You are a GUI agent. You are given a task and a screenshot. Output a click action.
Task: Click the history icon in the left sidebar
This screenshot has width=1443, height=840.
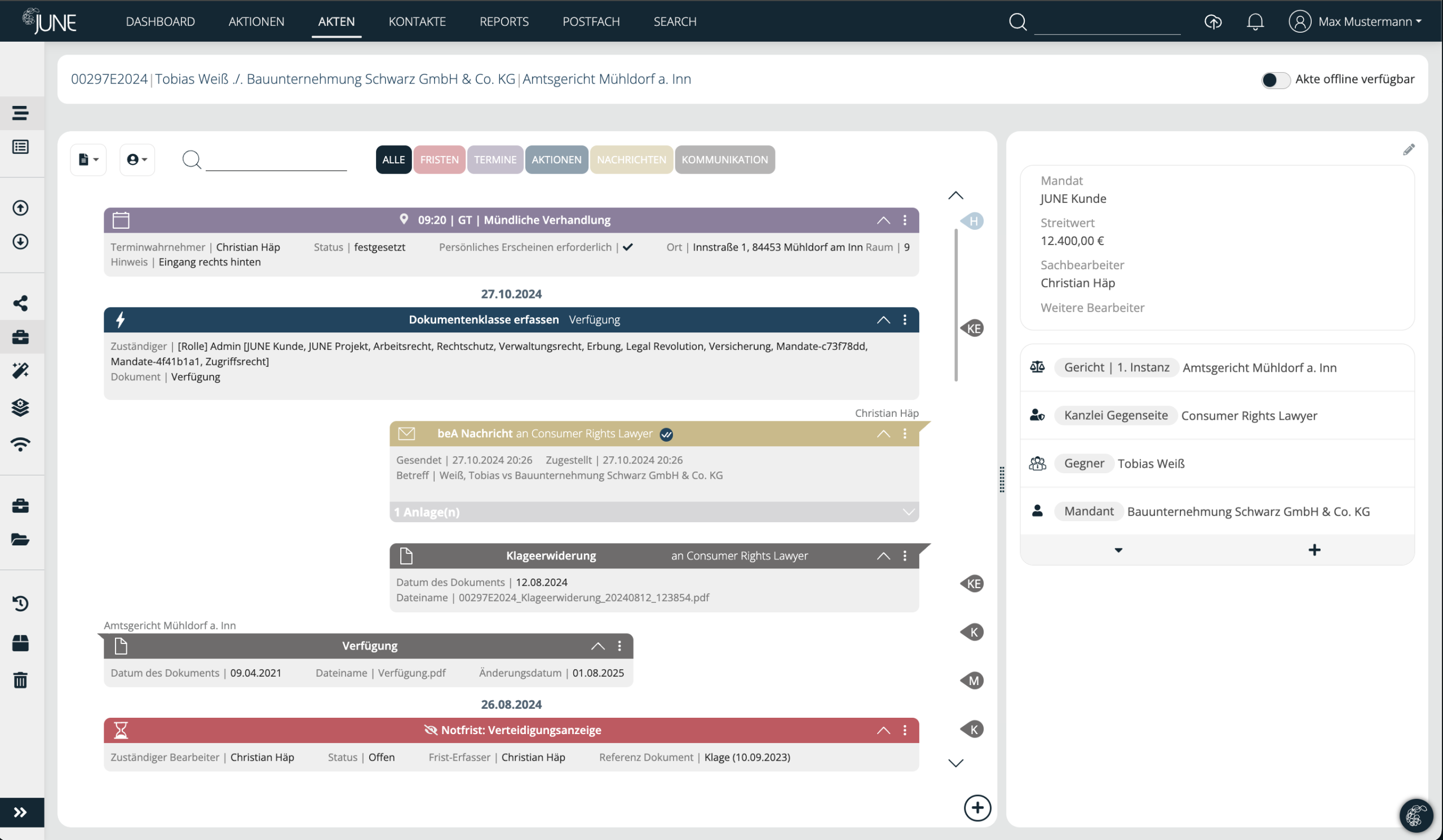pos(21,604)
